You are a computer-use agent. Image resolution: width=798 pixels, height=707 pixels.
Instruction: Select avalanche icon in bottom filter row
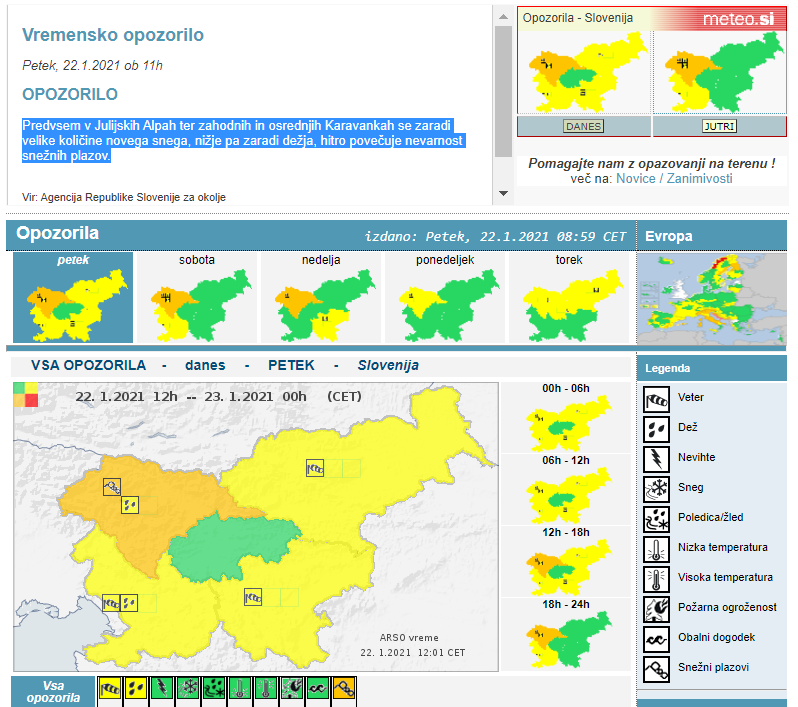pos(344,689)
